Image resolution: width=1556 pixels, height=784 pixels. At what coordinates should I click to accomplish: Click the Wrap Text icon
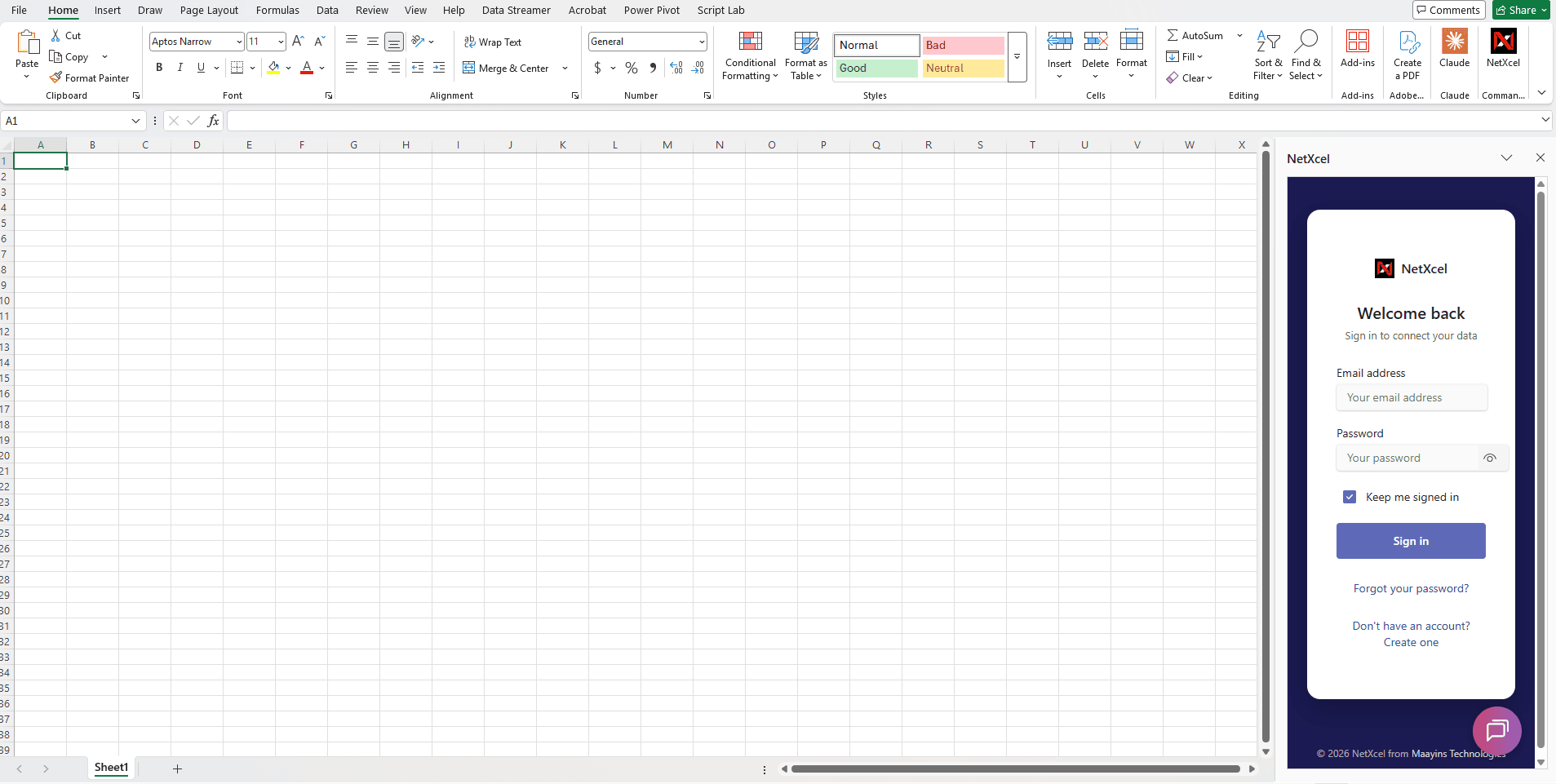coord(470,42)
